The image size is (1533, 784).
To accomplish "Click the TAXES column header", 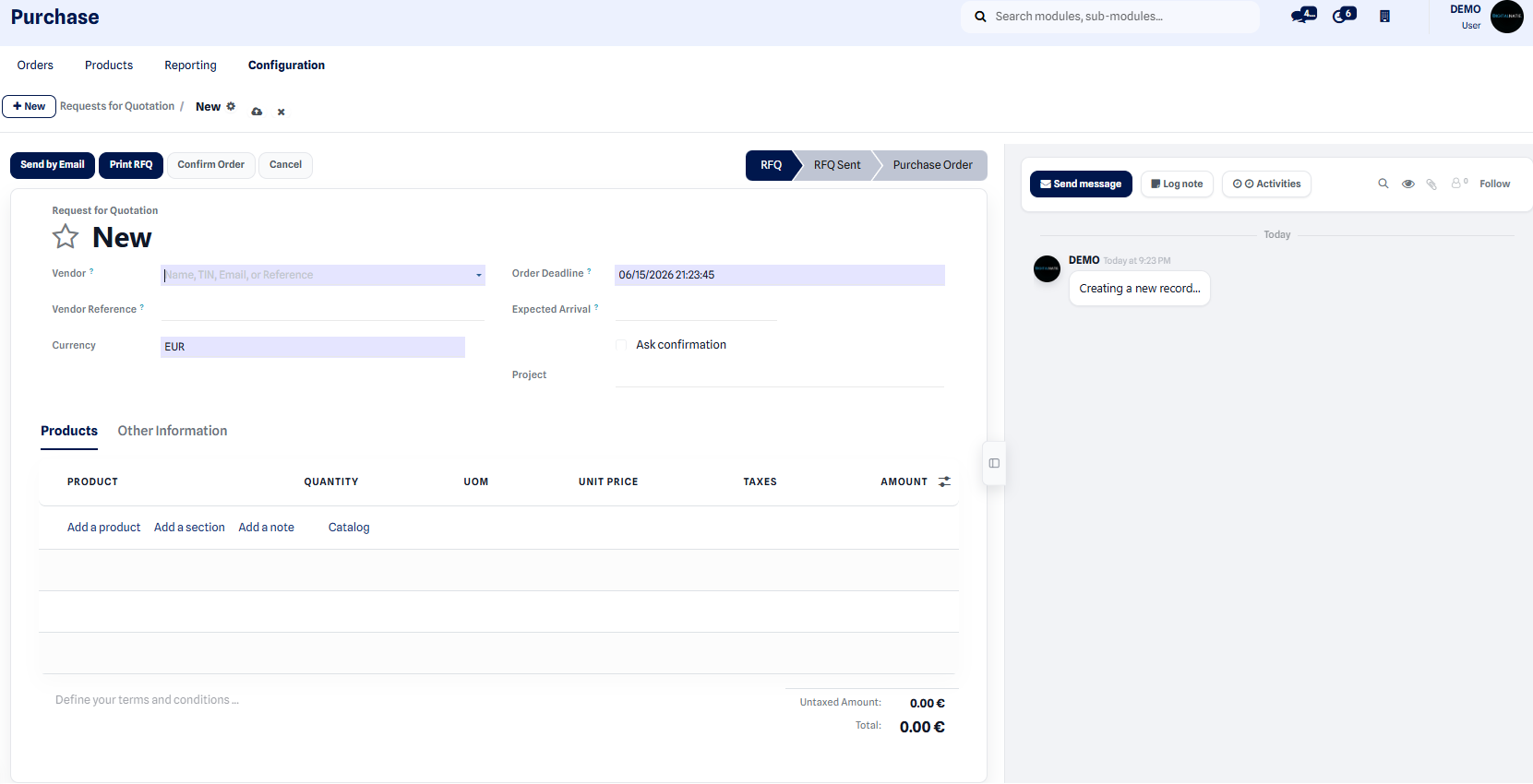I will click(x=760, y=481).
